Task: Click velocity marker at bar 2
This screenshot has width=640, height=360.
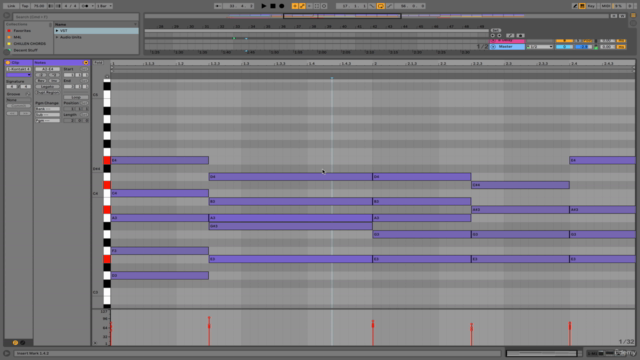Action: [x=373, y=324]
